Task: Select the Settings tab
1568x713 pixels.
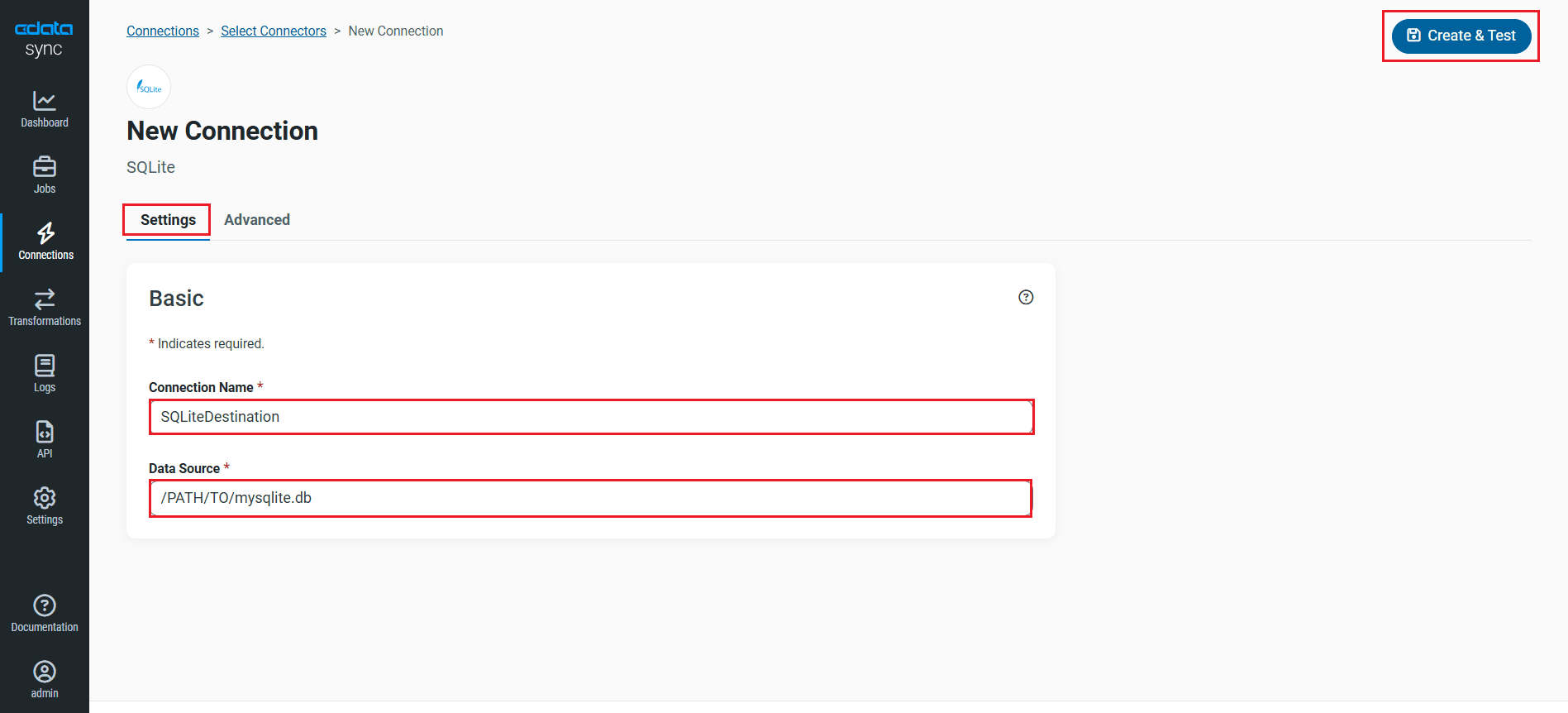Action: coord(168,220)
